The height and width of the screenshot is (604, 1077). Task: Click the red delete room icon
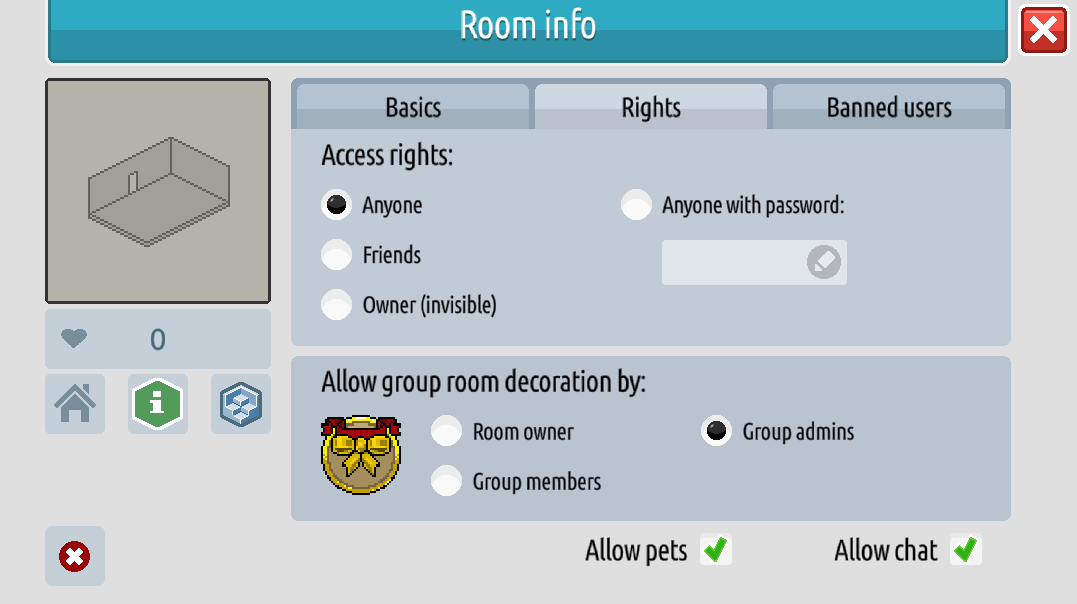coord(75,556)
